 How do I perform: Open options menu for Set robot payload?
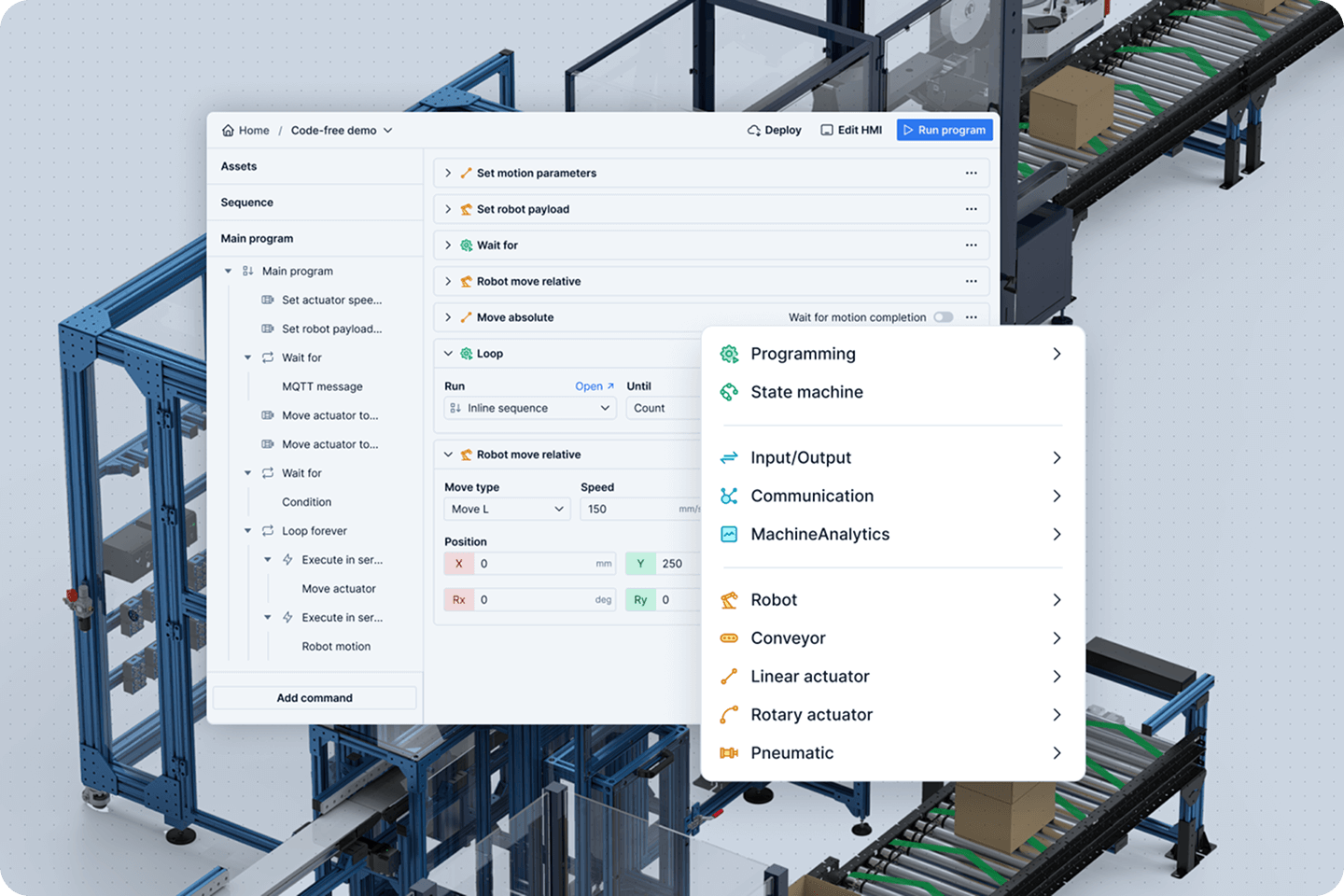coord(971,209)
